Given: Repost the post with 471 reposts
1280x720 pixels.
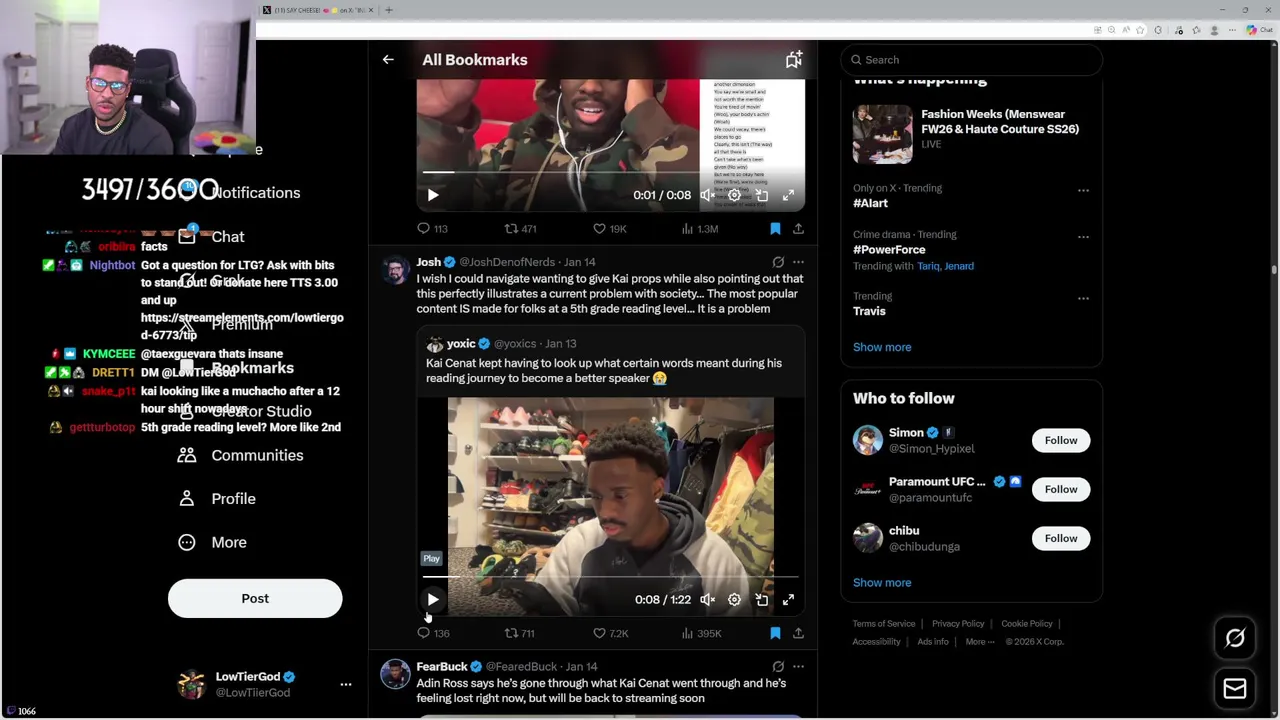Looking at the screenshot, I should click(520, 229).
